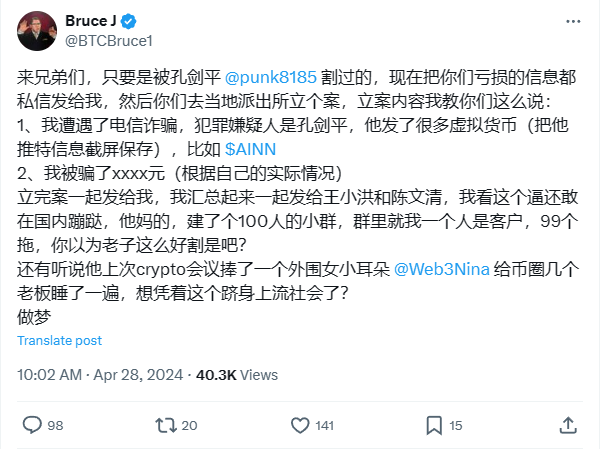This screenshot has height=449, width=600.
Task: Click the reply speech bubble icon
Action: click(32, 425)
